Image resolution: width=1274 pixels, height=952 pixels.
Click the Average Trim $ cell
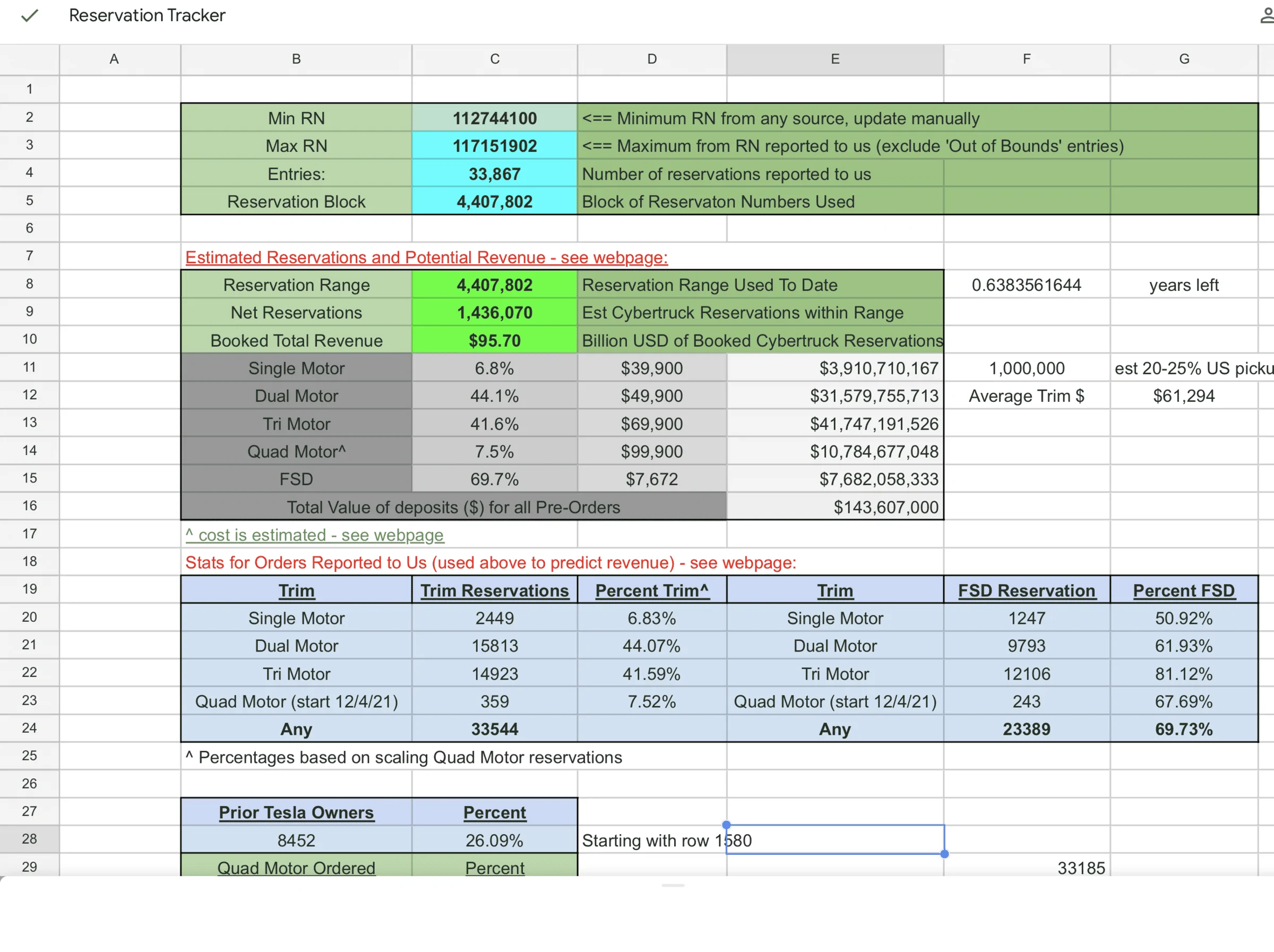1026,396
